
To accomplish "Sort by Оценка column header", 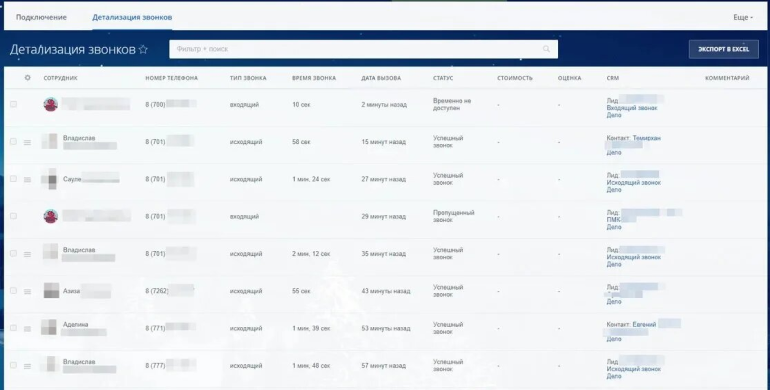I will click(x=570, y=78).
